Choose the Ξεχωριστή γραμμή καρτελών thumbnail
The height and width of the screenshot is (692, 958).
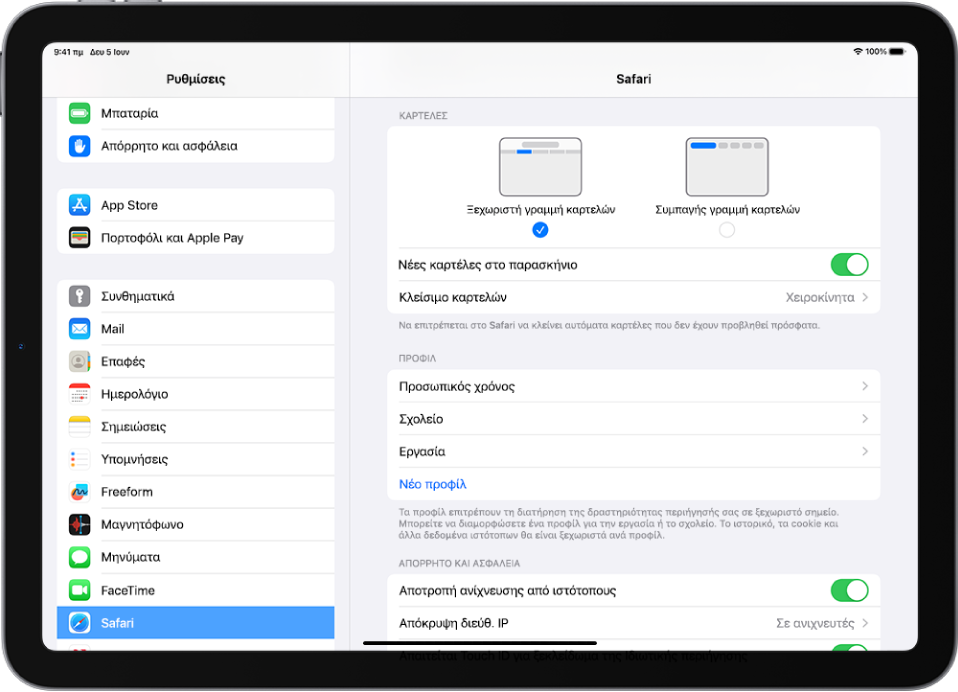click(540, 167)
